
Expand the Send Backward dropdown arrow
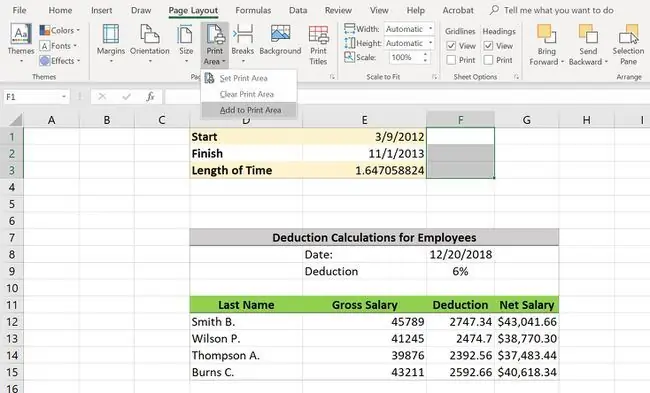click(606, 62)
